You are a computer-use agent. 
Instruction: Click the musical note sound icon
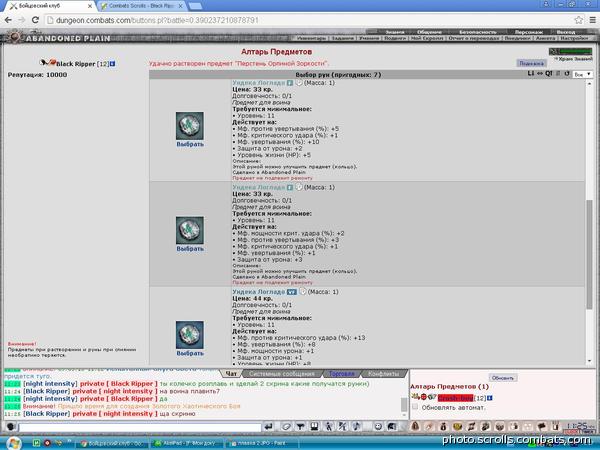coord(356,426)
